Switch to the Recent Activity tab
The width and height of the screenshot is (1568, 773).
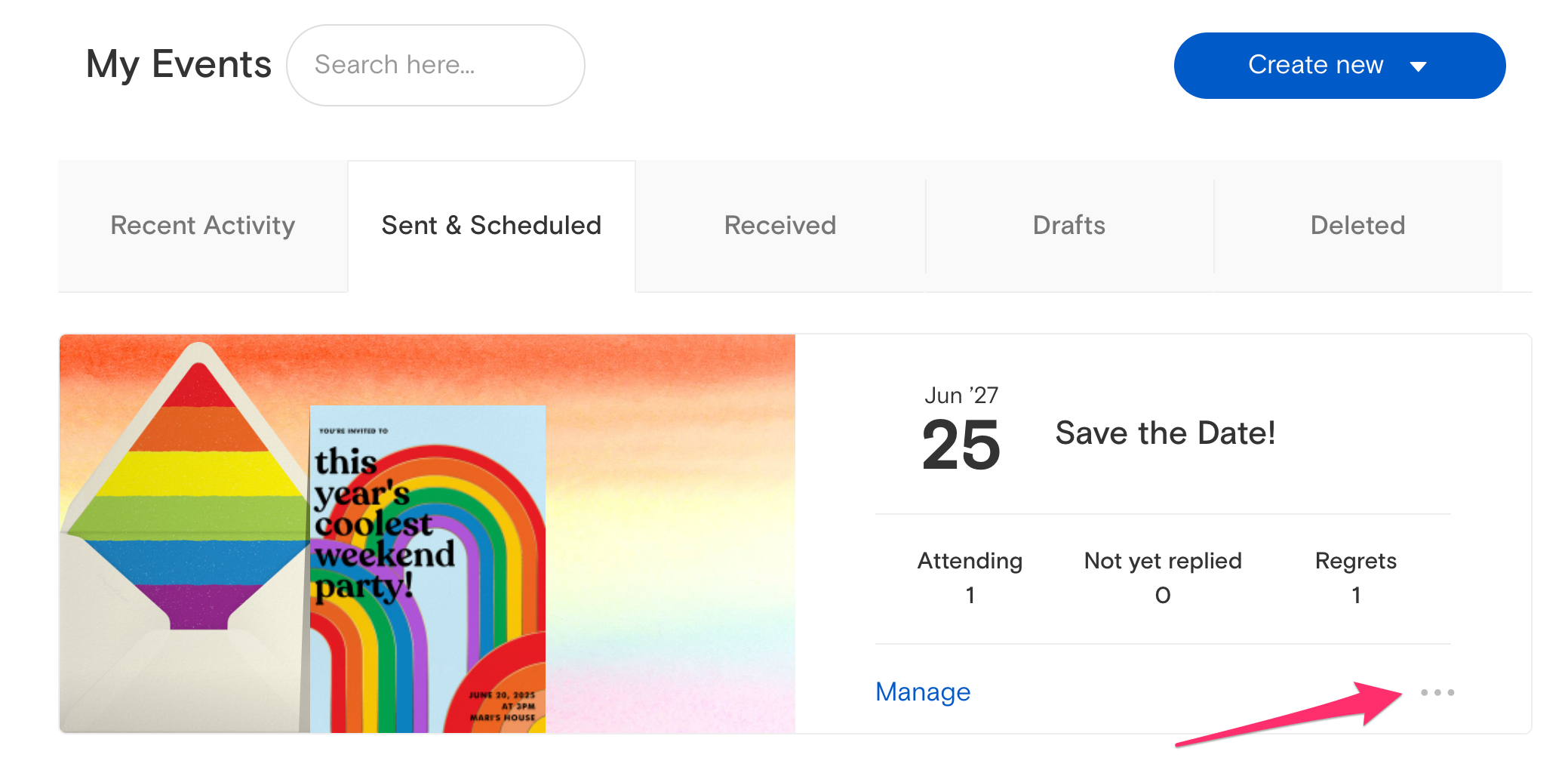203,225
